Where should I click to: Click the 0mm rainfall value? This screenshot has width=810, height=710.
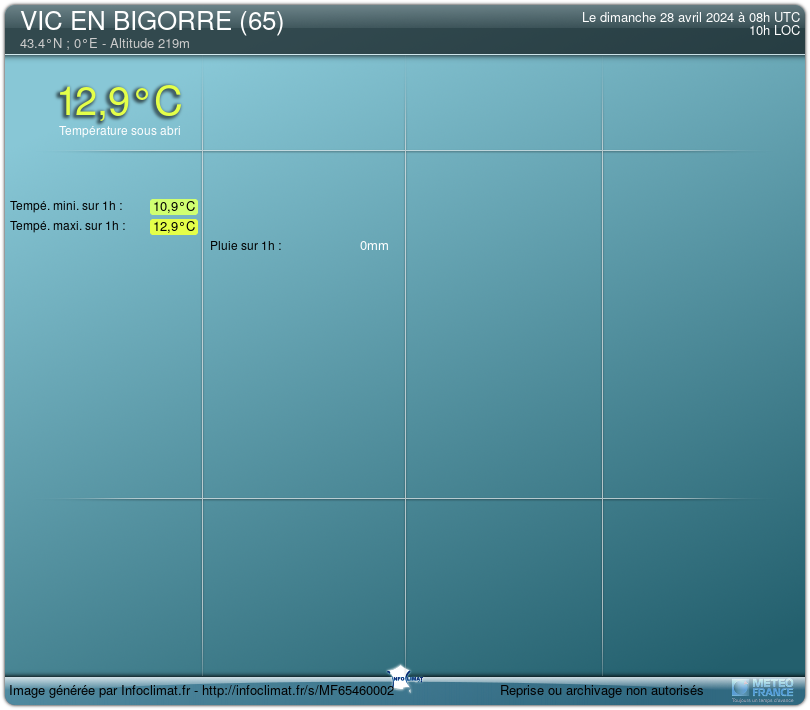pos(374,246)
